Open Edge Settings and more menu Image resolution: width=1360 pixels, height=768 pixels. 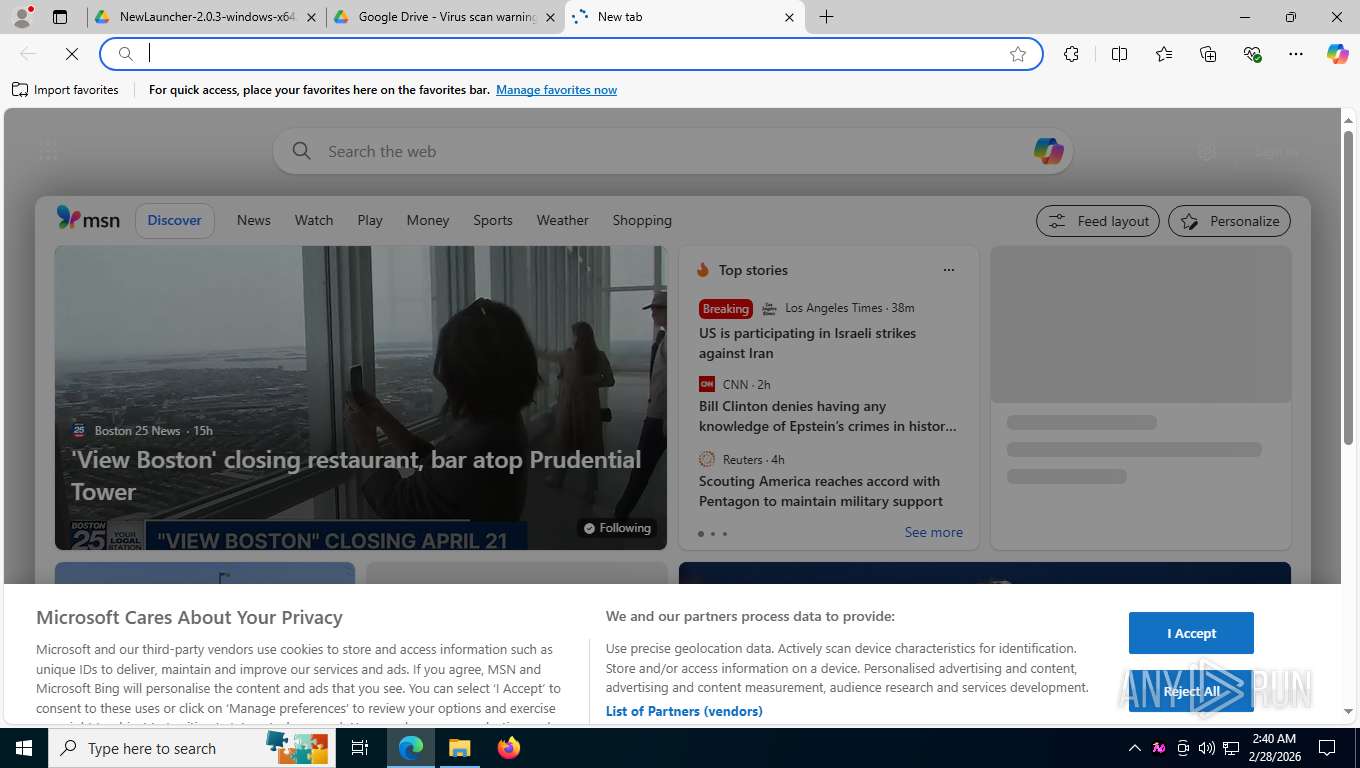point(1296,54)
